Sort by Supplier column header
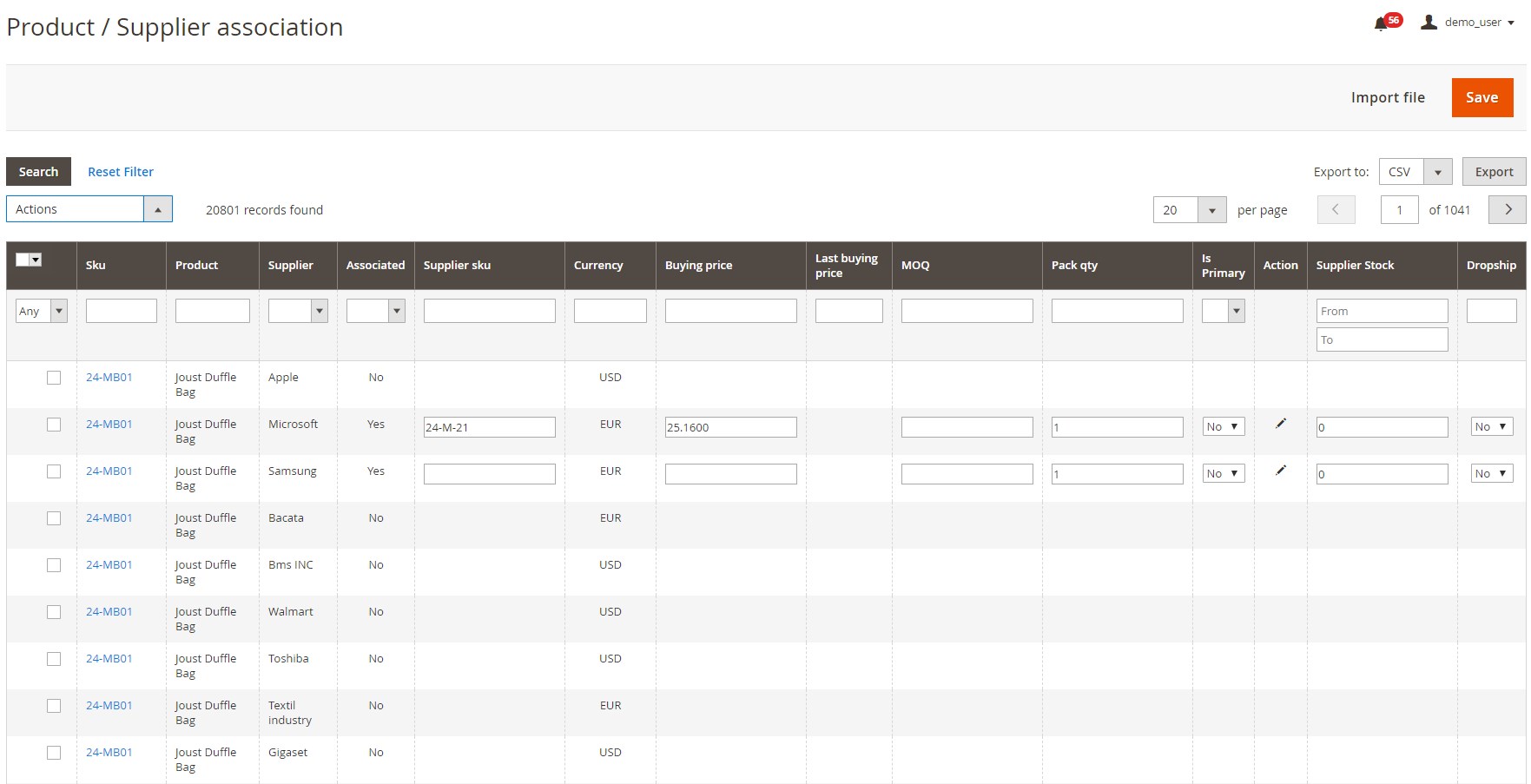Viewport: 1531px width, 784px height. [290, 265]
